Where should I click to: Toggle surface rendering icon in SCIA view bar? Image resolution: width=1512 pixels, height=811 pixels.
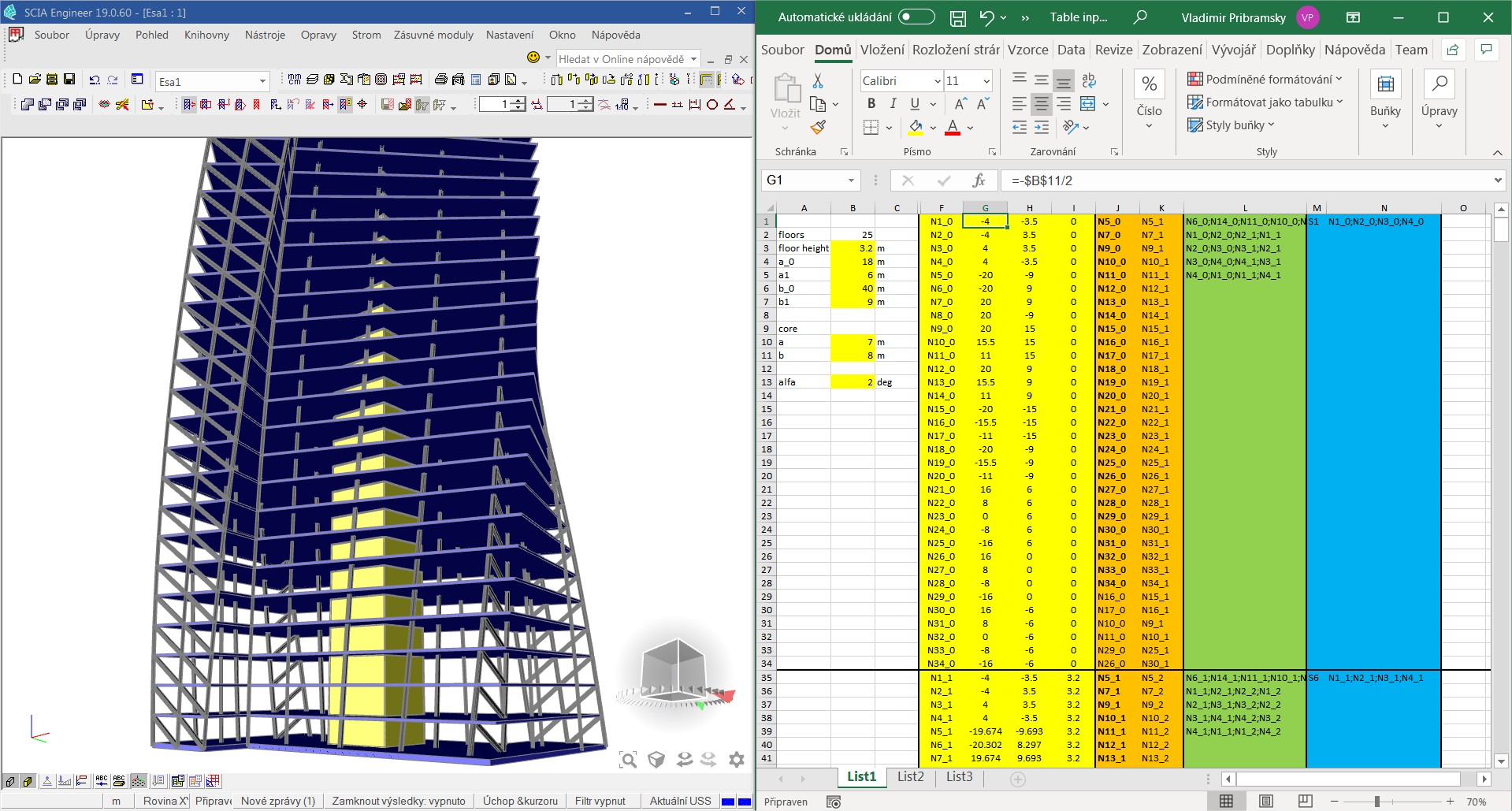point(28,781)
